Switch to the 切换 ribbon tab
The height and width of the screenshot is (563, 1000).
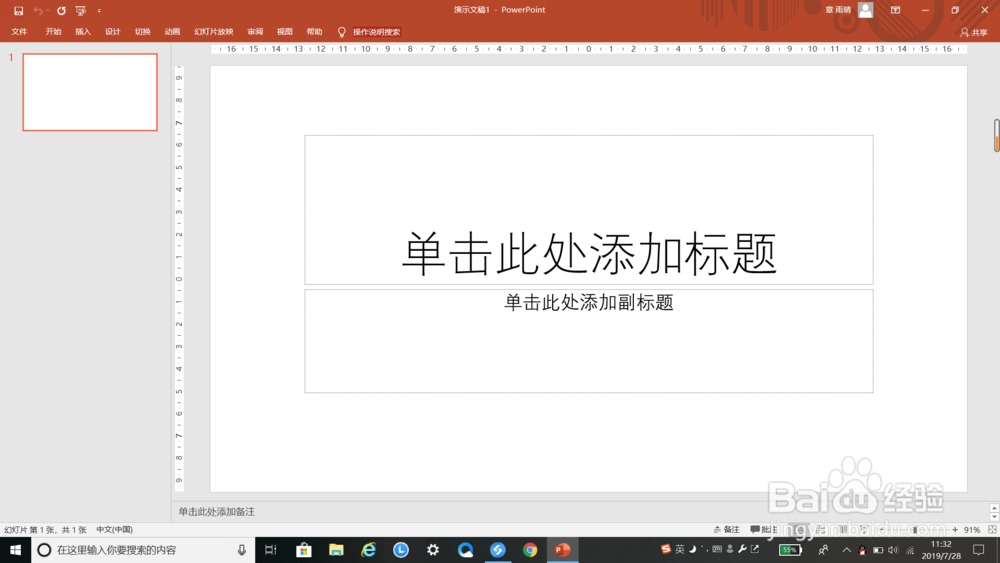[143, 32]
